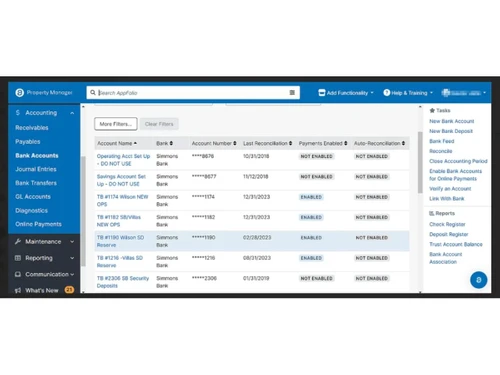Click the Link With Bank link
The height and width of the screenshot is (375, 500).
447,199
